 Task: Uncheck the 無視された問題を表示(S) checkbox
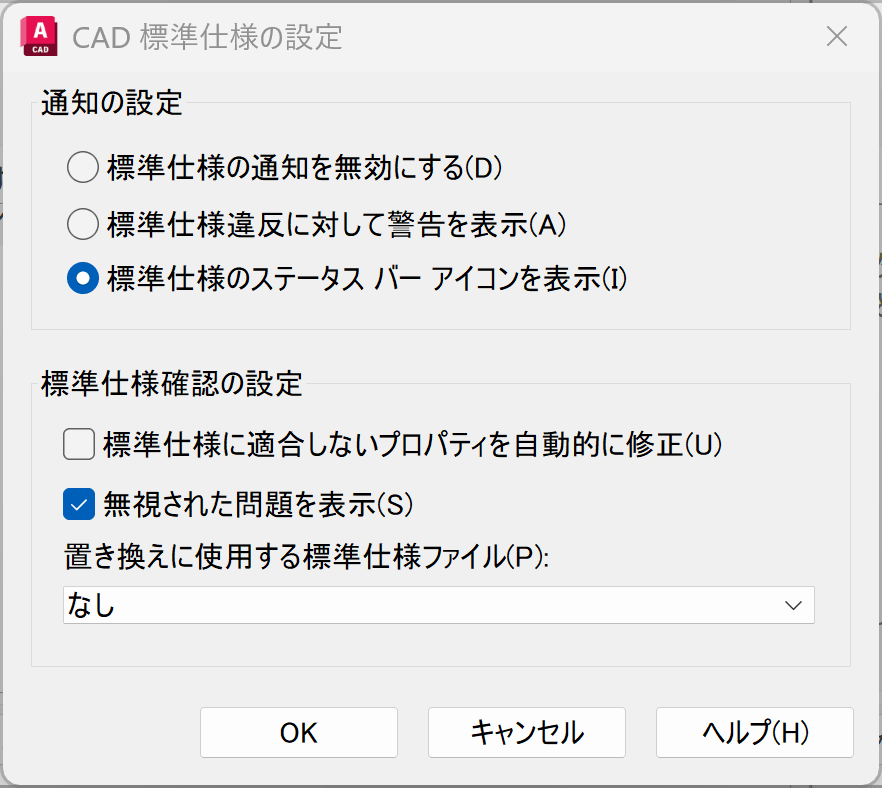click(78, 504)
